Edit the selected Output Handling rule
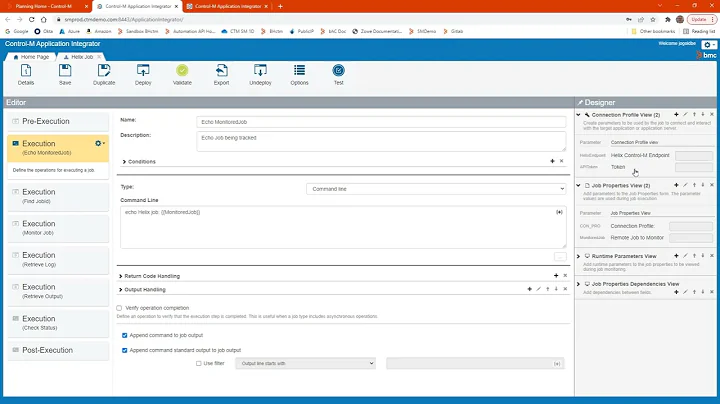Viewport: 720px width, 404px height. click(539, 289)
